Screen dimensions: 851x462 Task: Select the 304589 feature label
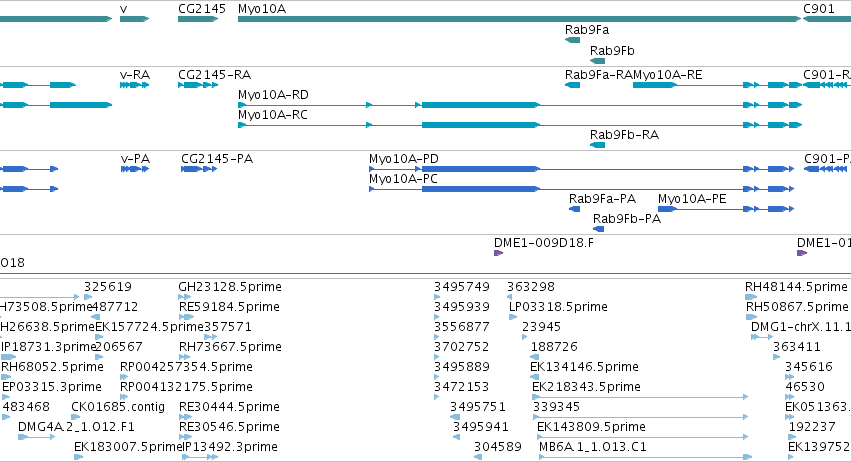(x=498, y=447)
